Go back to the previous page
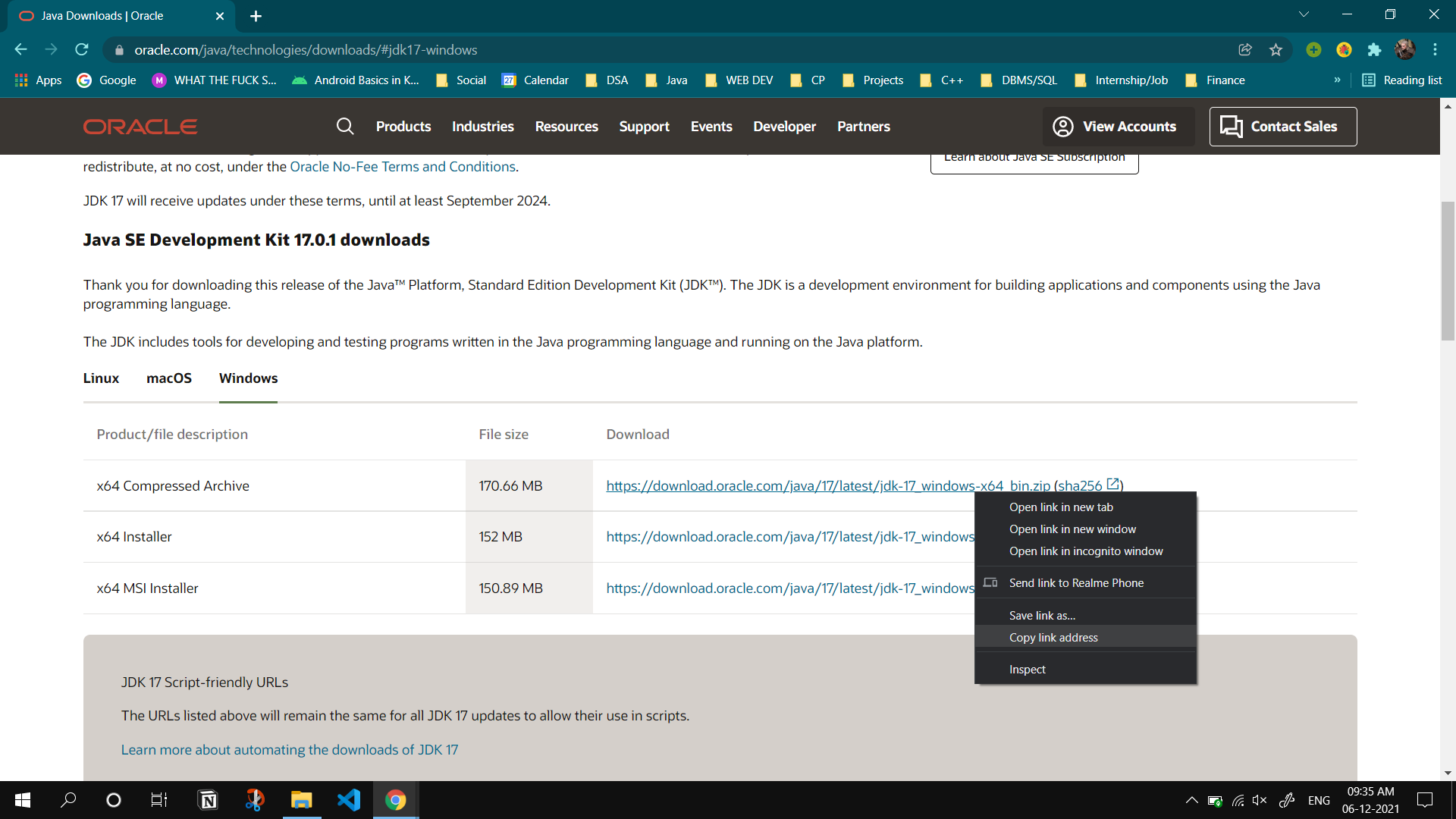 (x=20, y=49)
